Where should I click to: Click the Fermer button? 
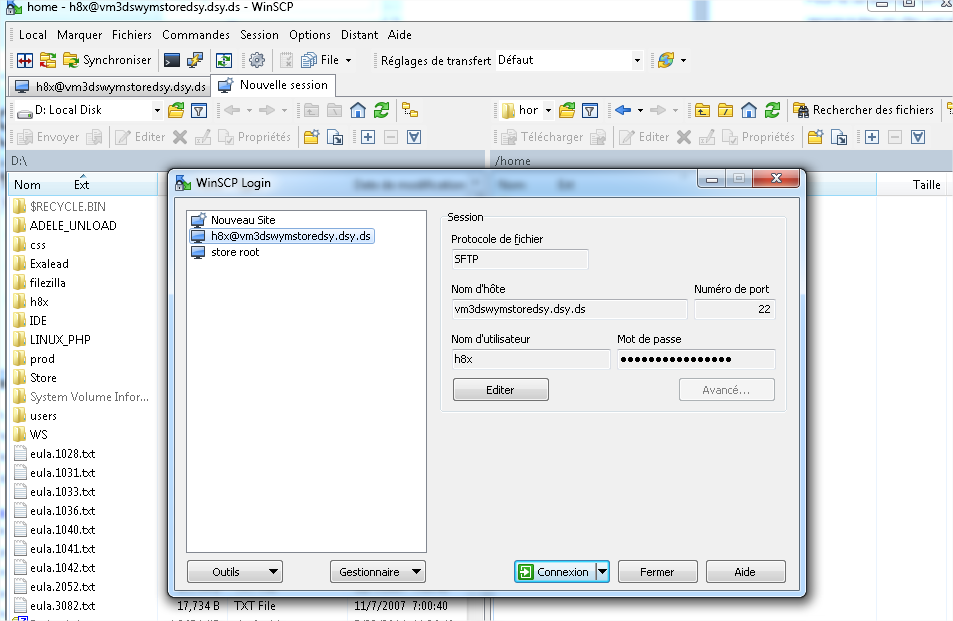coord(657,572)
